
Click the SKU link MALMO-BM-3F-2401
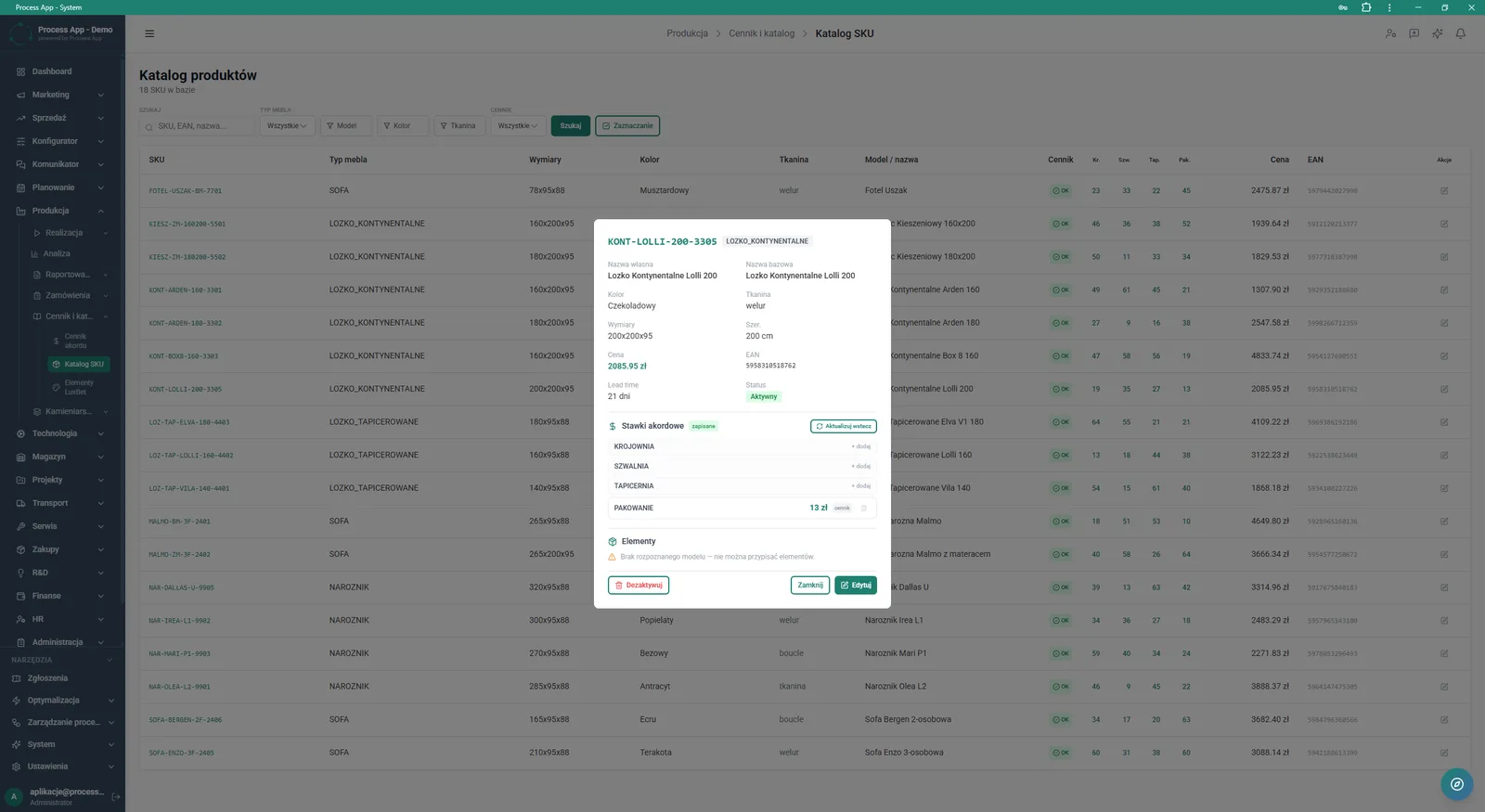pyautogui.click(x=179, y=522)
